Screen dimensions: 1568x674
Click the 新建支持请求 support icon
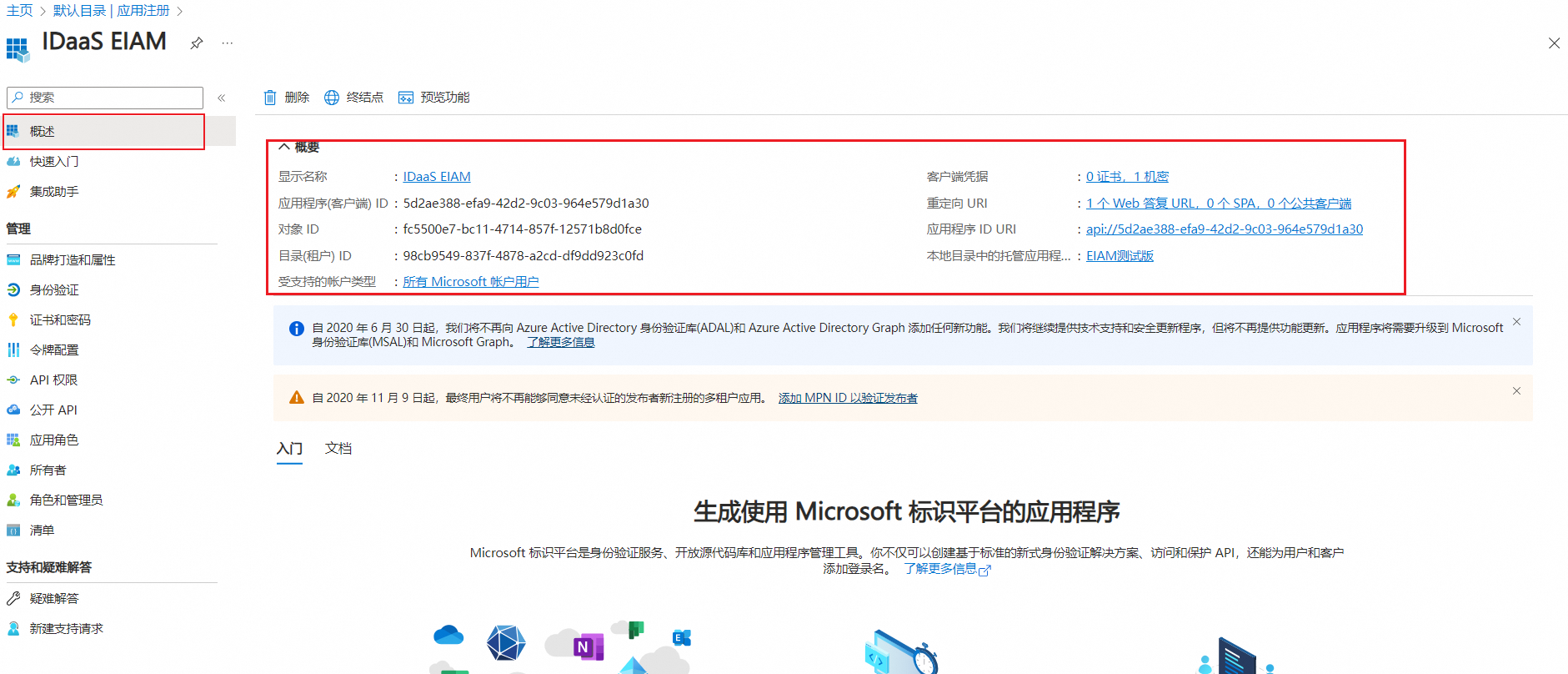point(13,628)
